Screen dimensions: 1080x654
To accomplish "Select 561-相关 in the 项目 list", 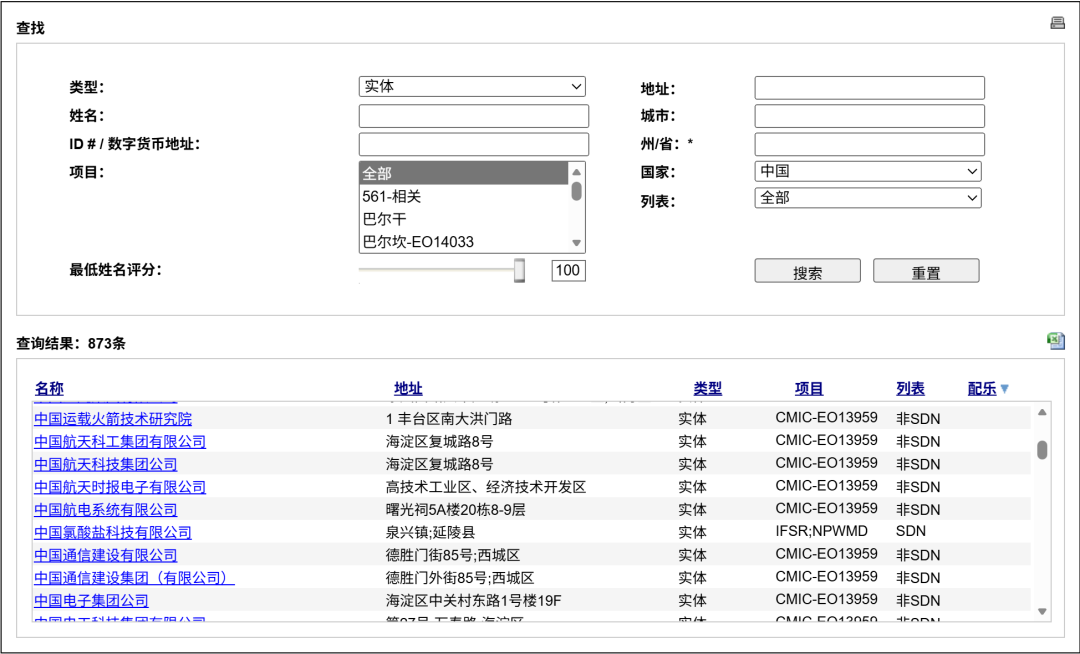I will (463, 197).
